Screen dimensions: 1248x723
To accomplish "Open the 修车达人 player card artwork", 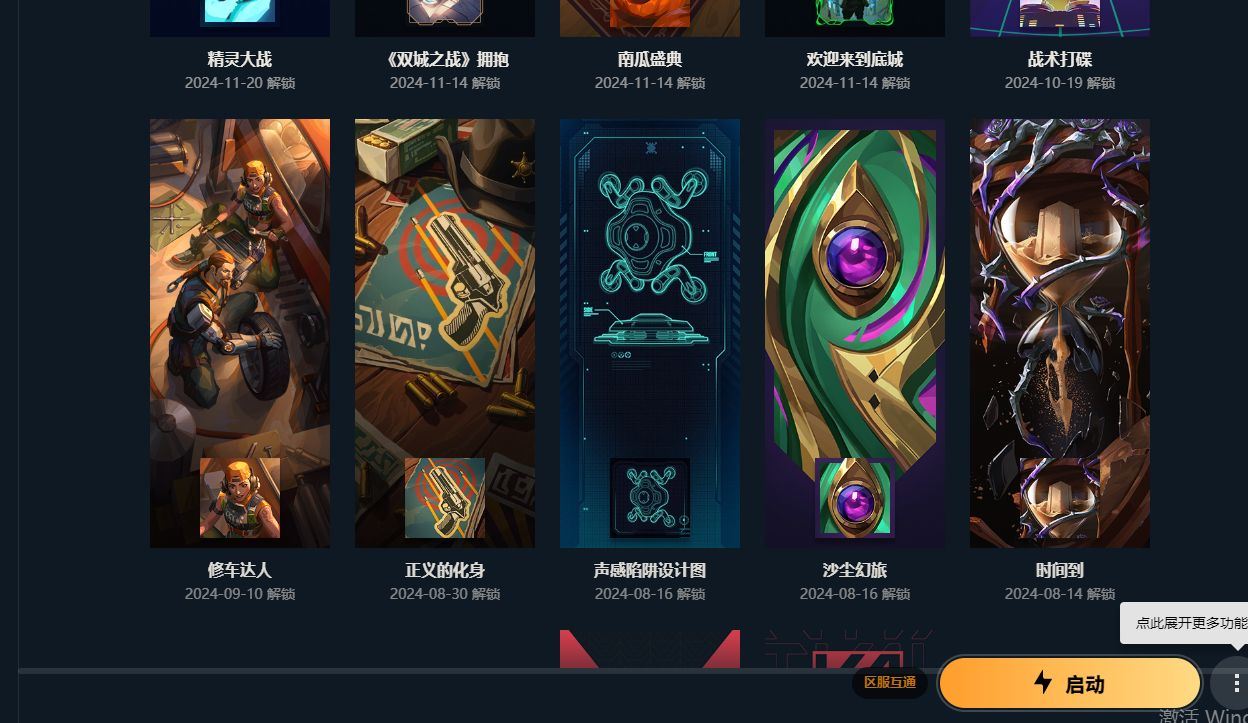I will (x=240, y=333).
